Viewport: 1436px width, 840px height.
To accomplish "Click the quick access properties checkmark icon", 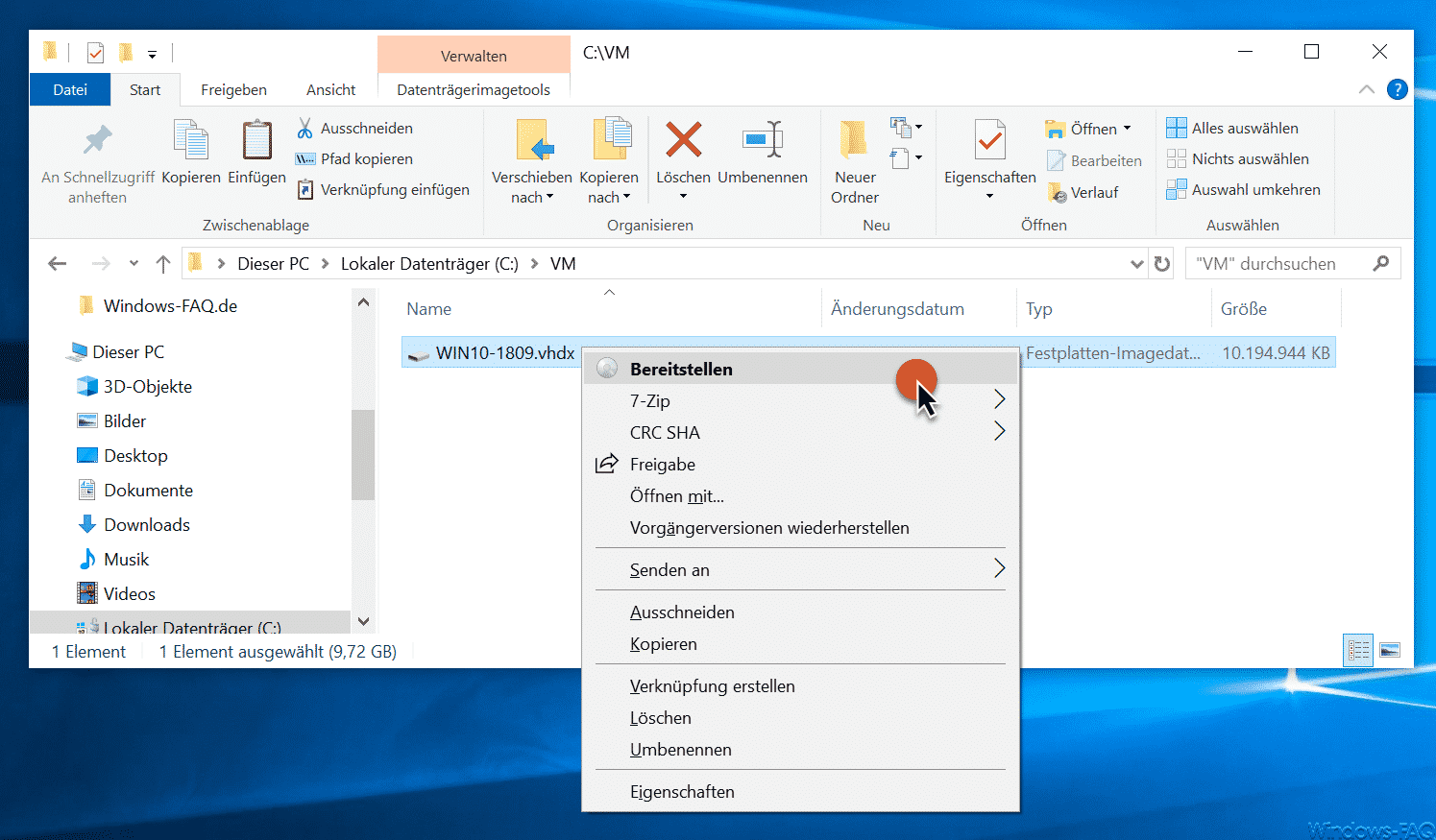I will point(95,52).
